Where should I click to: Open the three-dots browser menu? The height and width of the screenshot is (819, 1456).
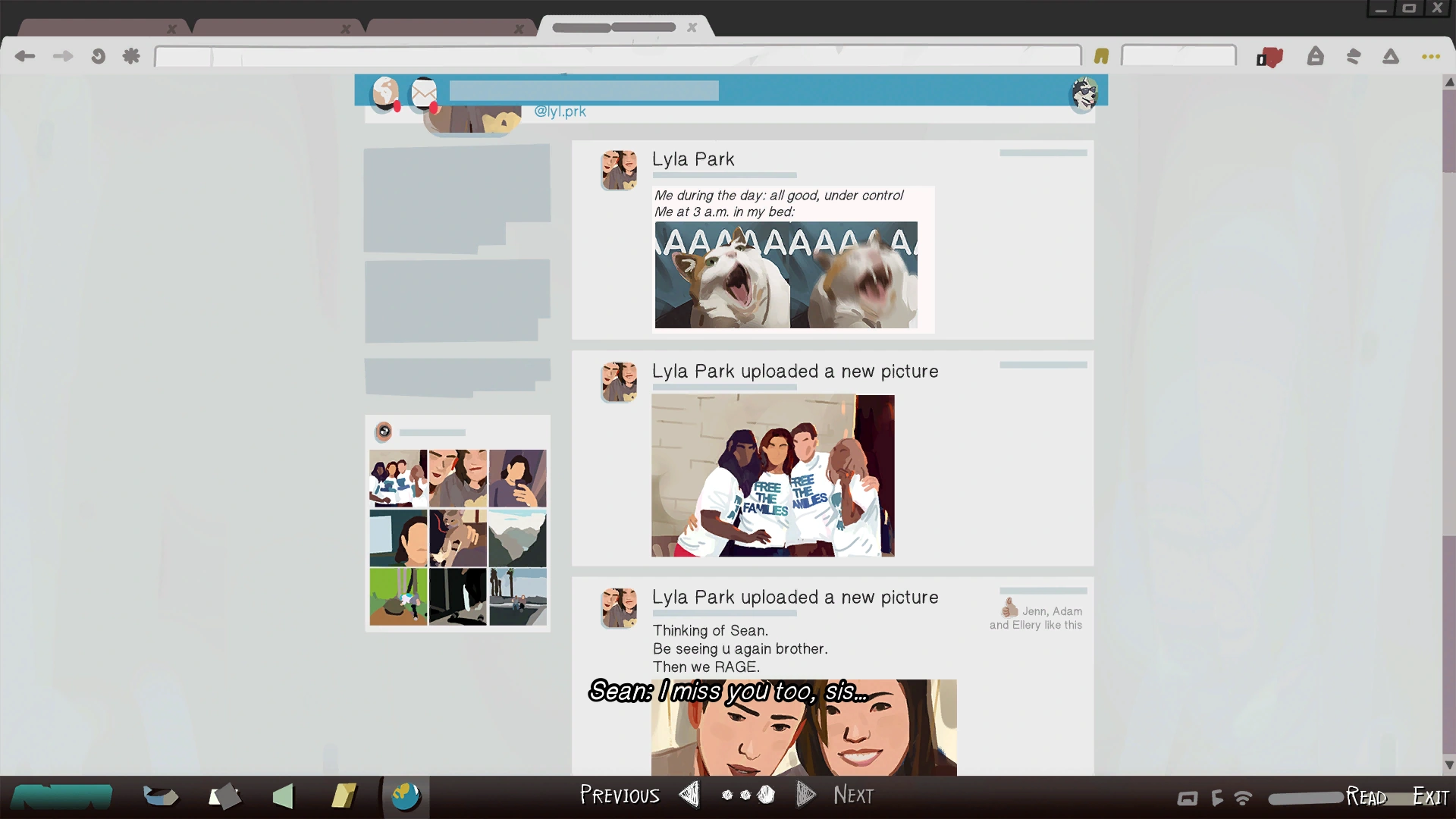coord(1430,56)
